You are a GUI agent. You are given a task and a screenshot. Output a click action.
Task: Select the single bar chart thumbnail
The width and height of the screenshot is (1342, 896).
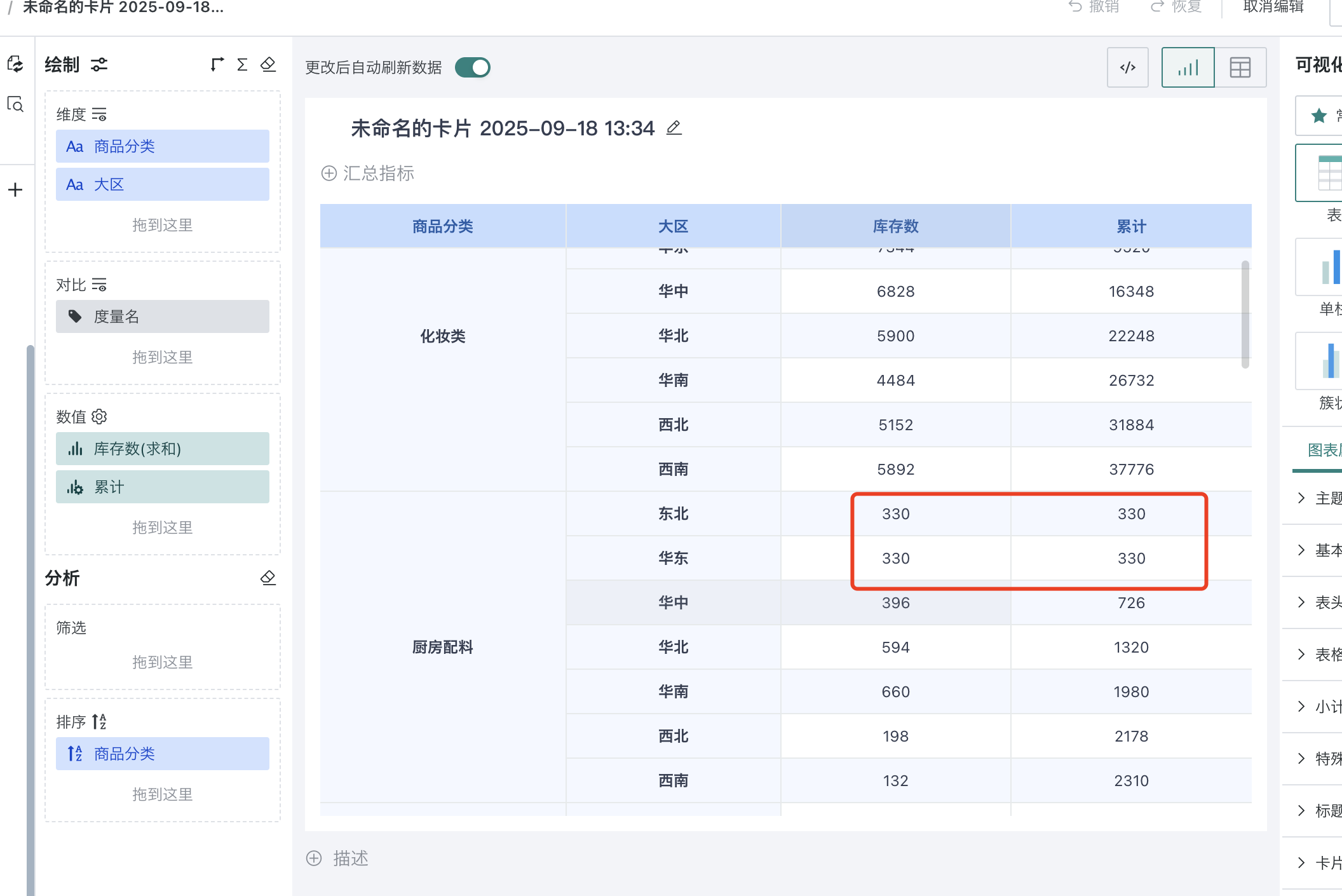[x=1320, y=267]
